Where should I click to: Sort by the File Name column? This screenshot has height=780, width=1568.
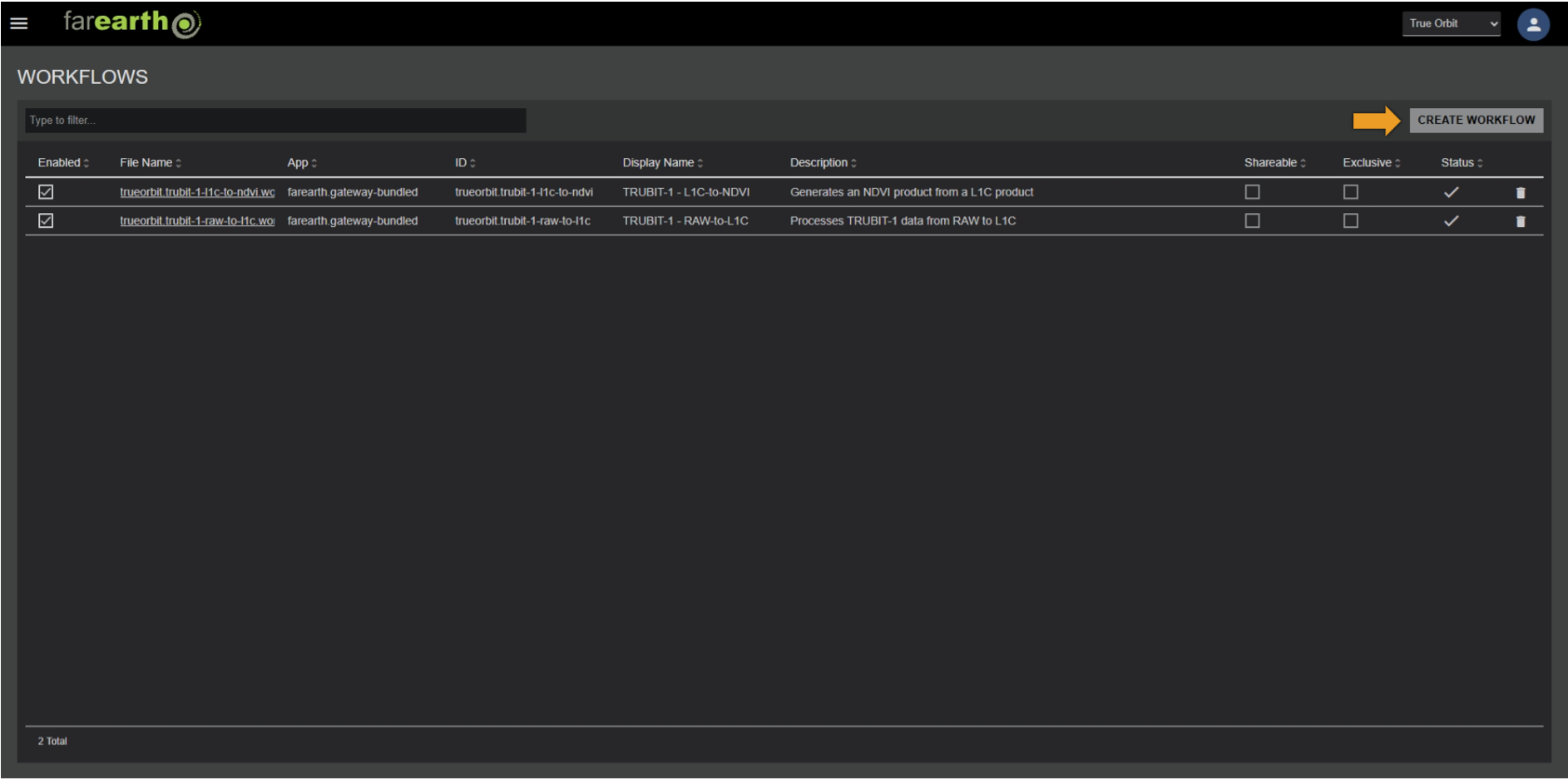point(151,163)
